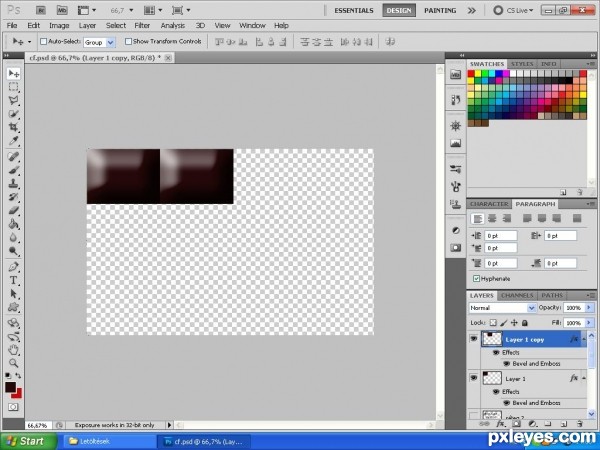This screenshot has height=450, width=600.
Task: Select the Design workspace button
Action: [399, 10]
